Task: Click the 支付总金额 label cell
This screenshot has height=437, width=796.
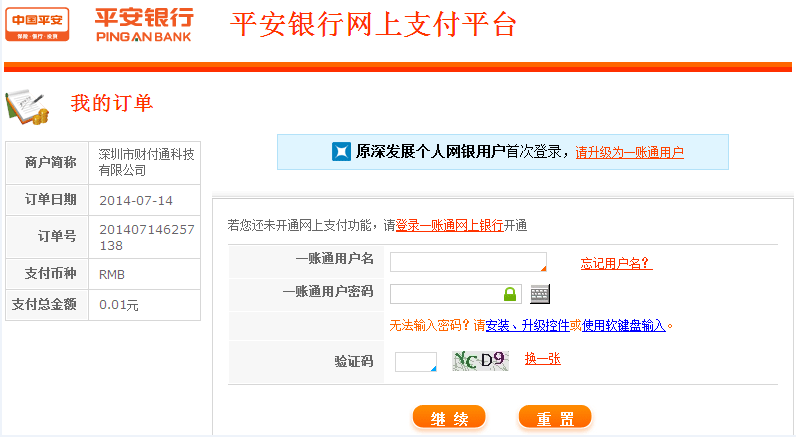Action: pyautogui.click(x=47, y=305)
